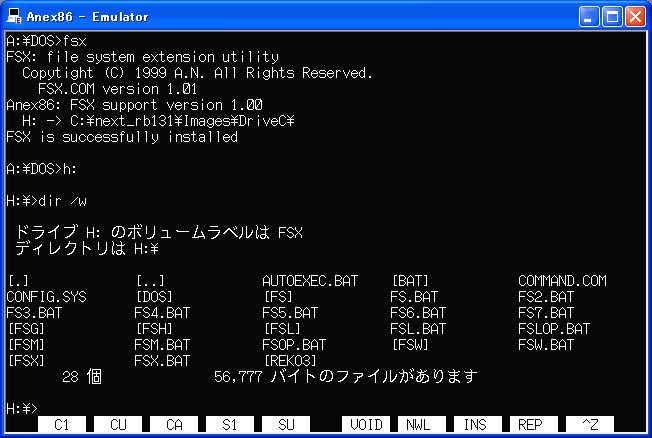This screenshot has height=438, width=652.
Task: Click the INS function key label
Action: coord(478,425)
